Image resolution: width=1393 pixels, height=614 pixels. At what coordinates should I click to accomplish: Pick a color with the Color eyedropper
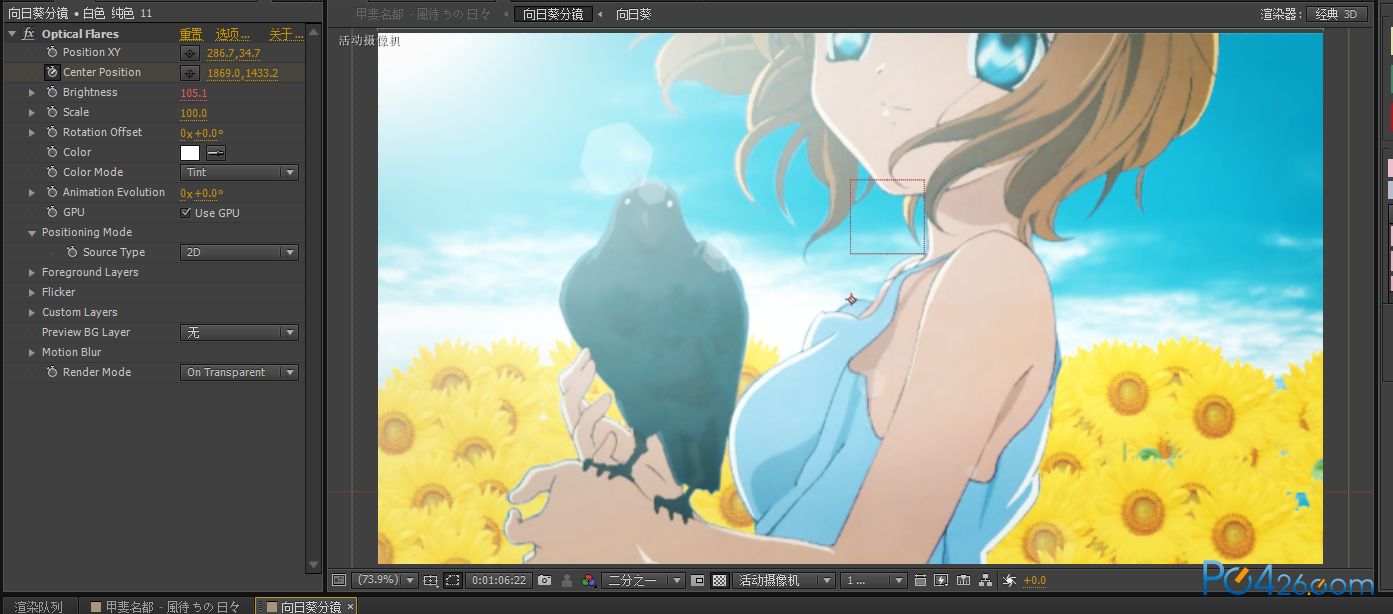215,153
